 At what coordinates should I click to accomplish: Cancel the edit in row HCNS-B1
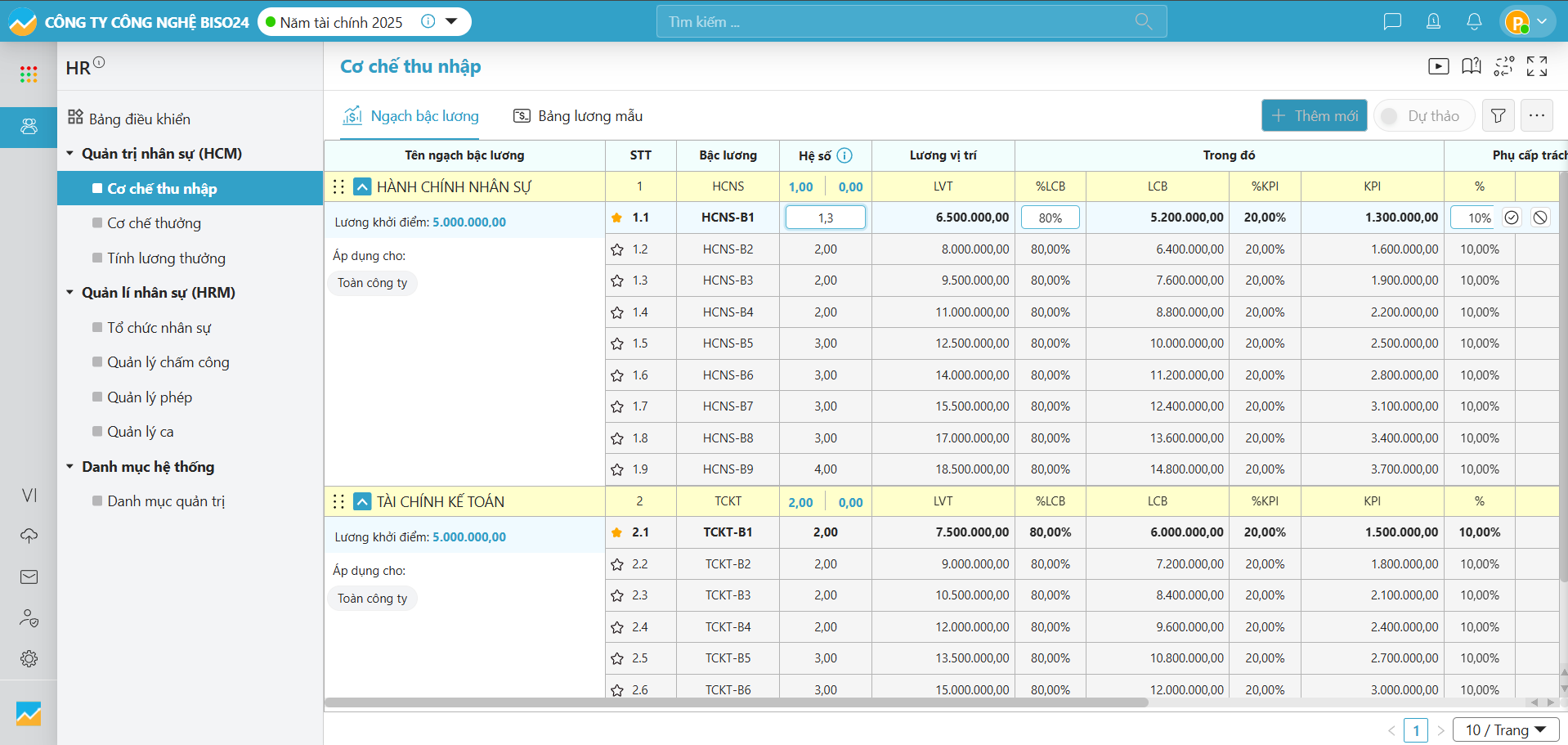pyautogui.click(x=1539, y=218)
